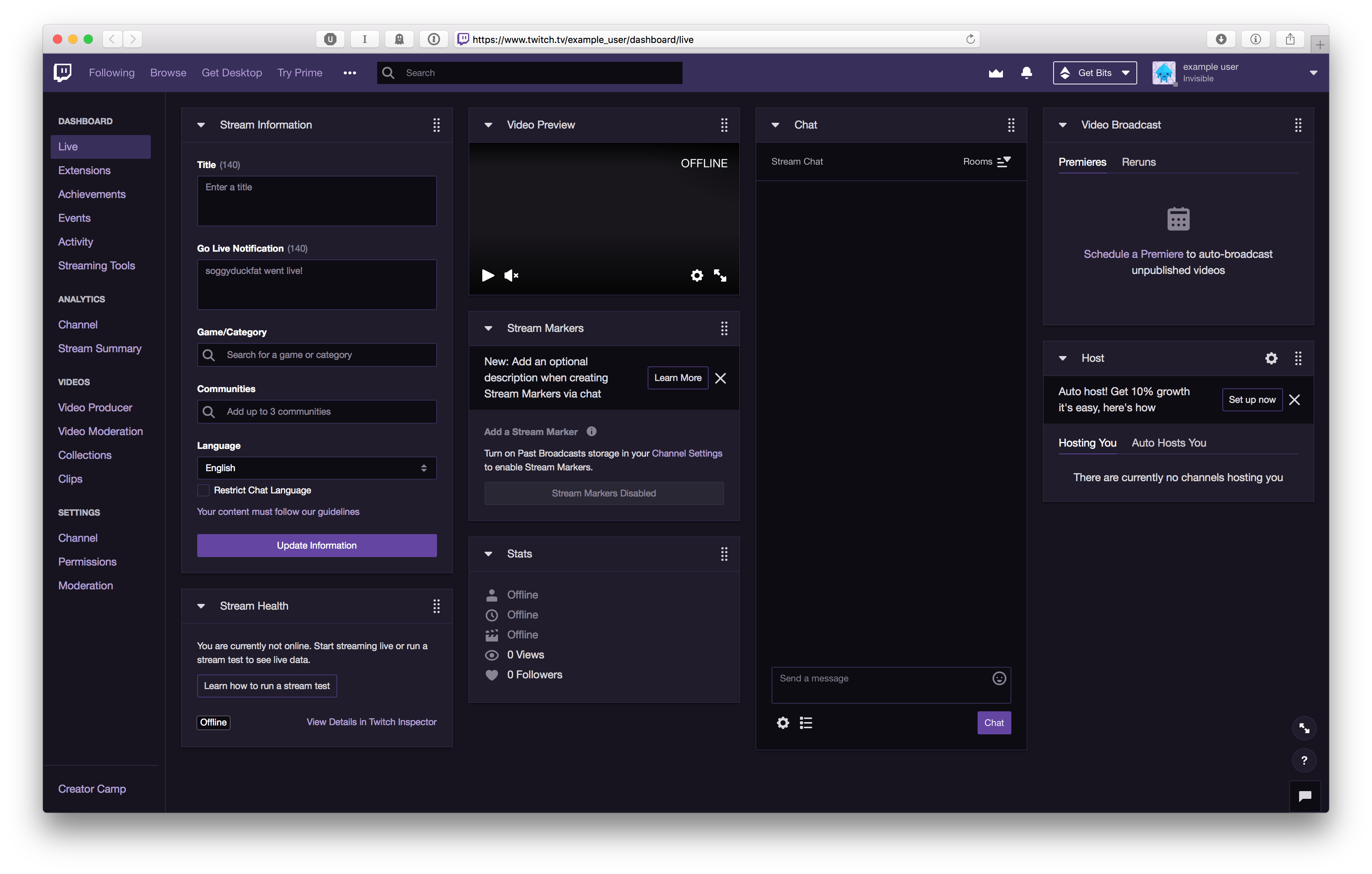Click Learn More for Stream Markers
1372x874 pixels.
[677, 378]
